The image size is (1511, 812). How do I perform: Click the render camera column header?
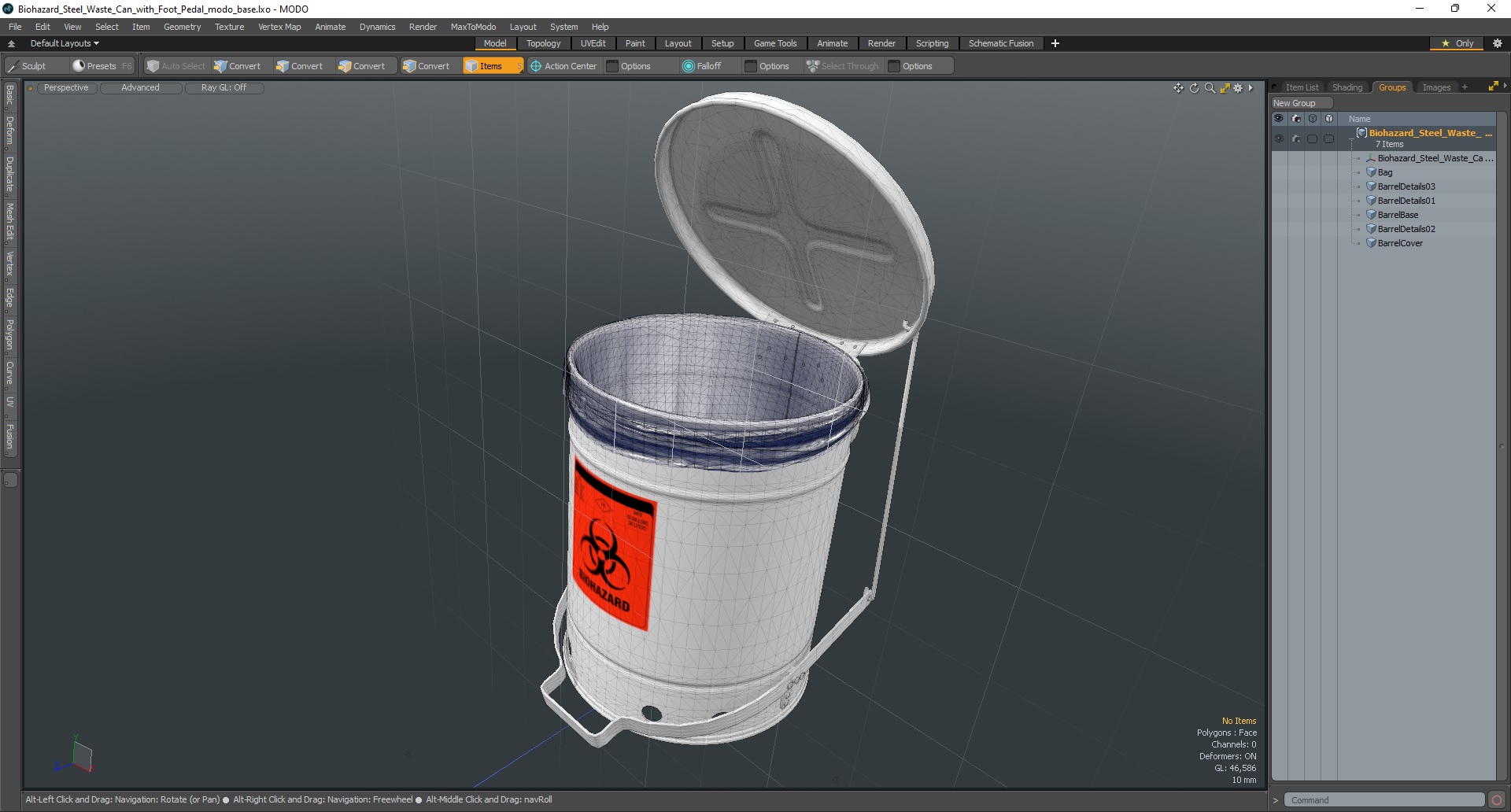pyautogui.click(x=1296, y=119)
